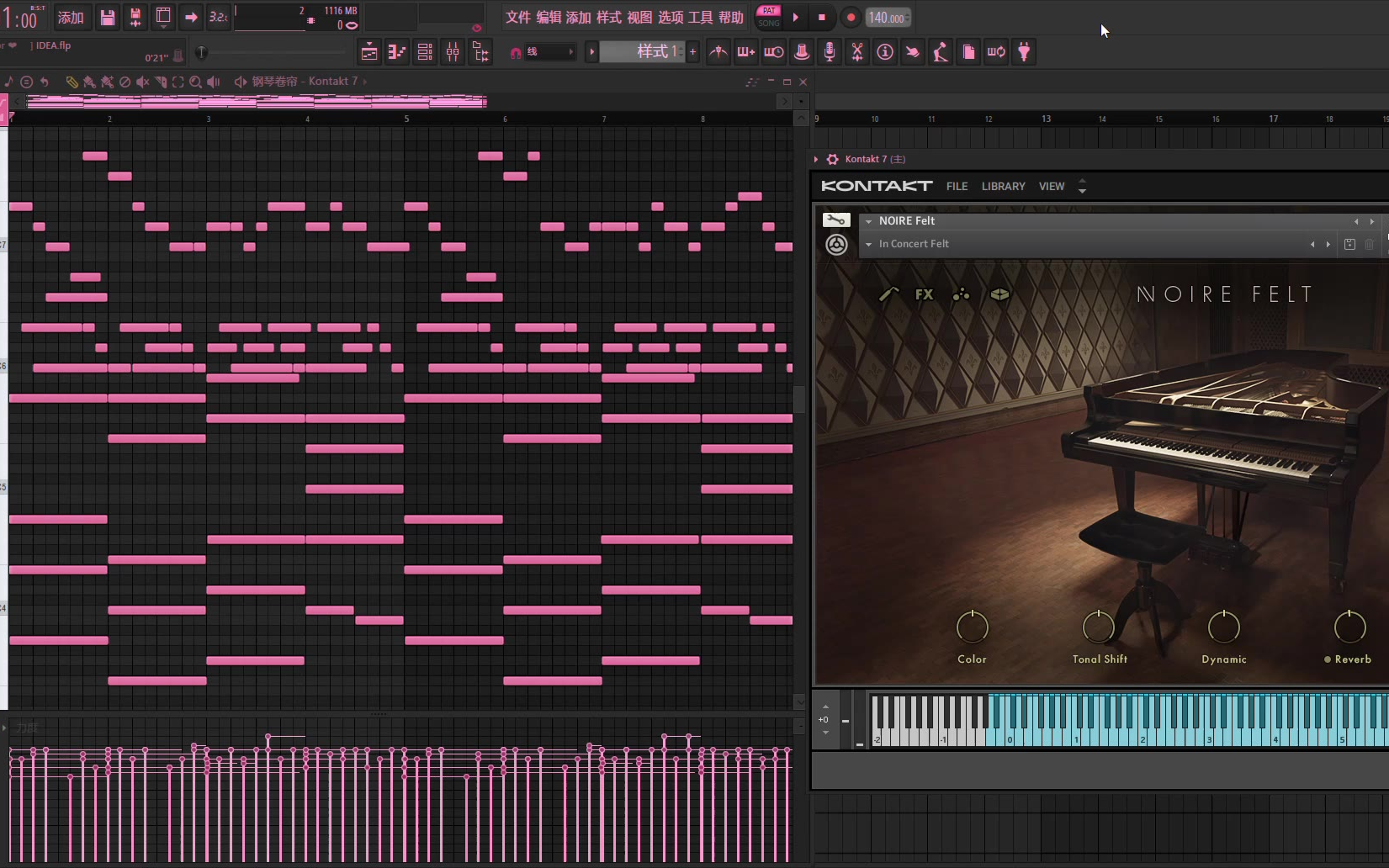Toggle the main snap magnet
Viewport: 1389px width, 868px height.
[516, 52]
